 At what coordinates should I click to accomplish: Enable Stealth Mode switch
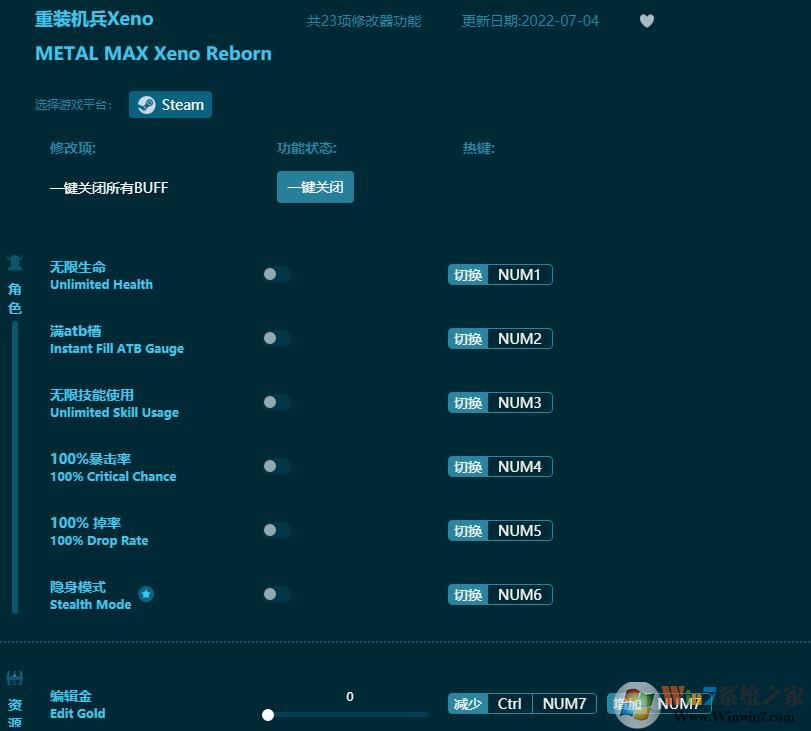tap(277, 594)
